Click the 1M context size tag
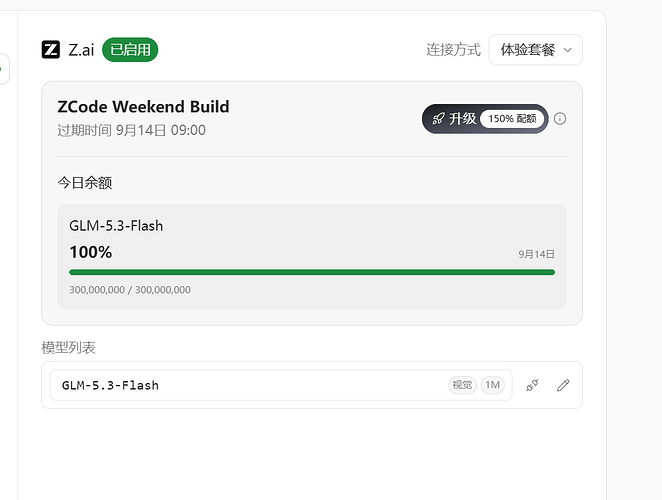The width and height of the screenshot is (662, 500). 492,385
